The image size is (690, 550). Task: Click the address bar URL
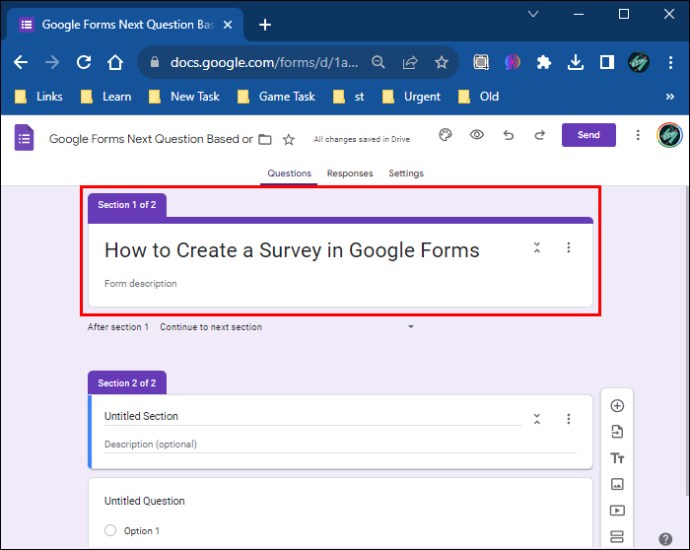(x=264, y=62)
